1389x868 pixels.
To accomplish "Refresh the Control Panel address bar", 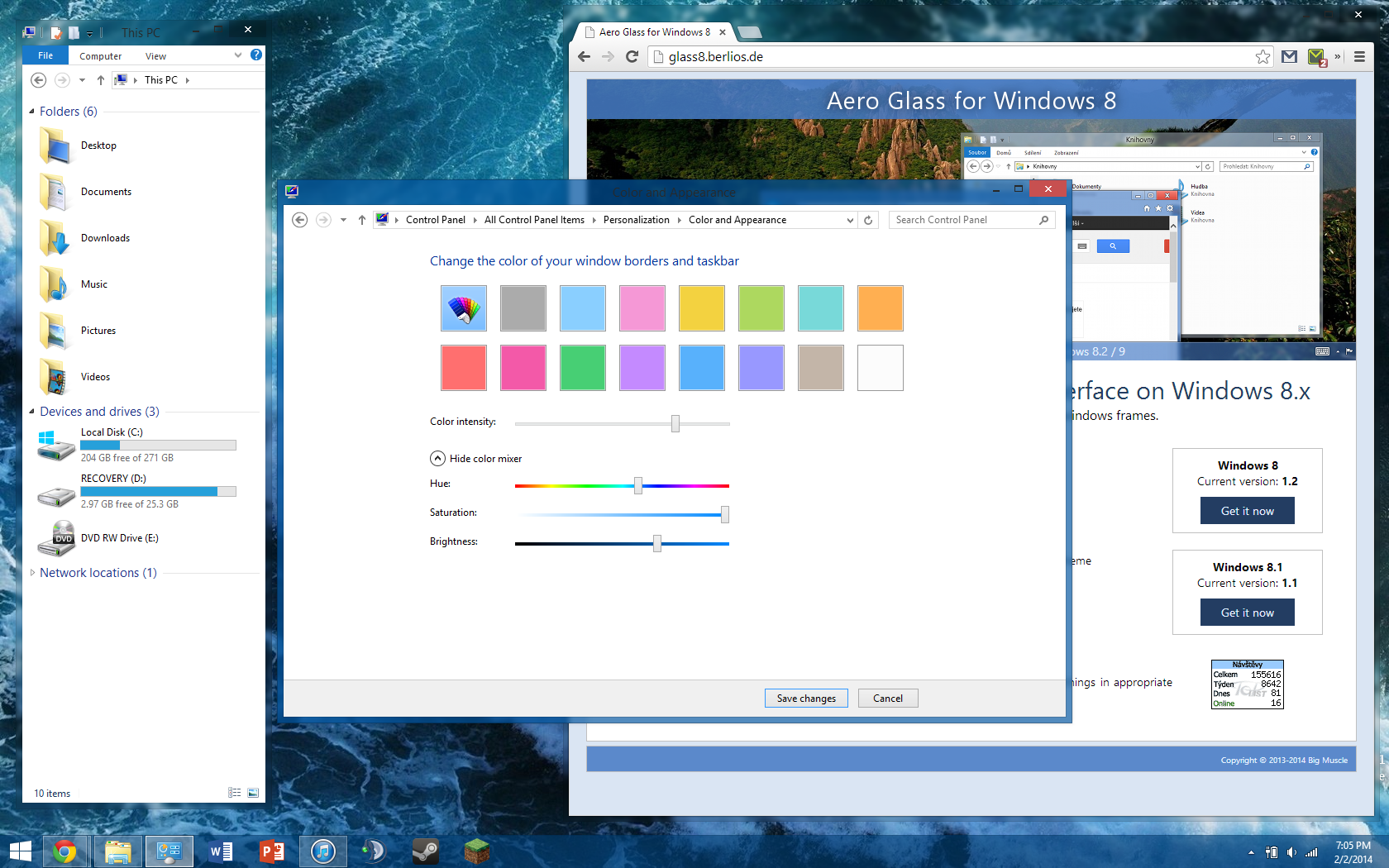I will pyautogui.click(x=868, y=220).
